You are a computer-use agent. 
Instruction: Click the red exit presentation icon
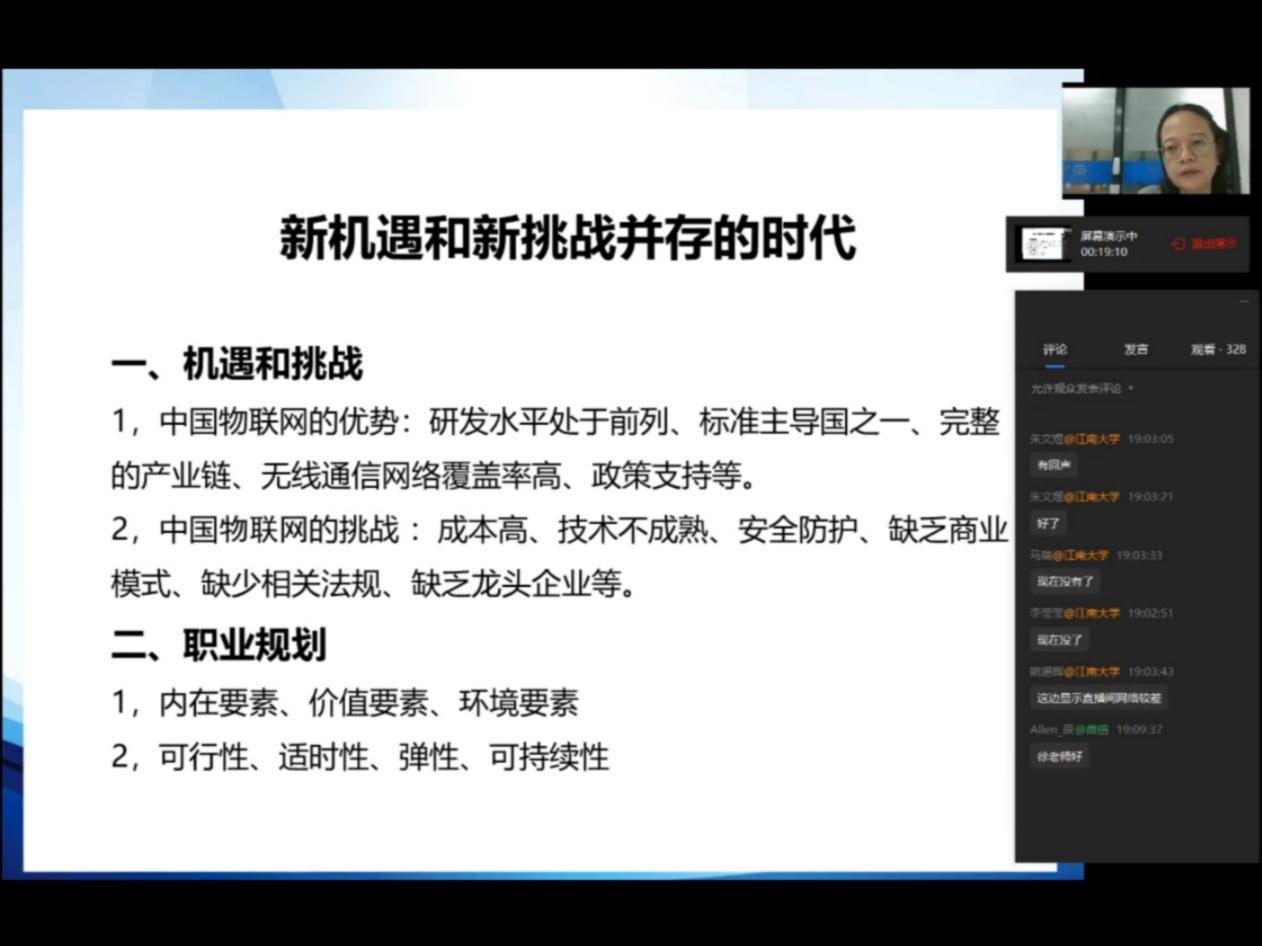pos(1179,244)
